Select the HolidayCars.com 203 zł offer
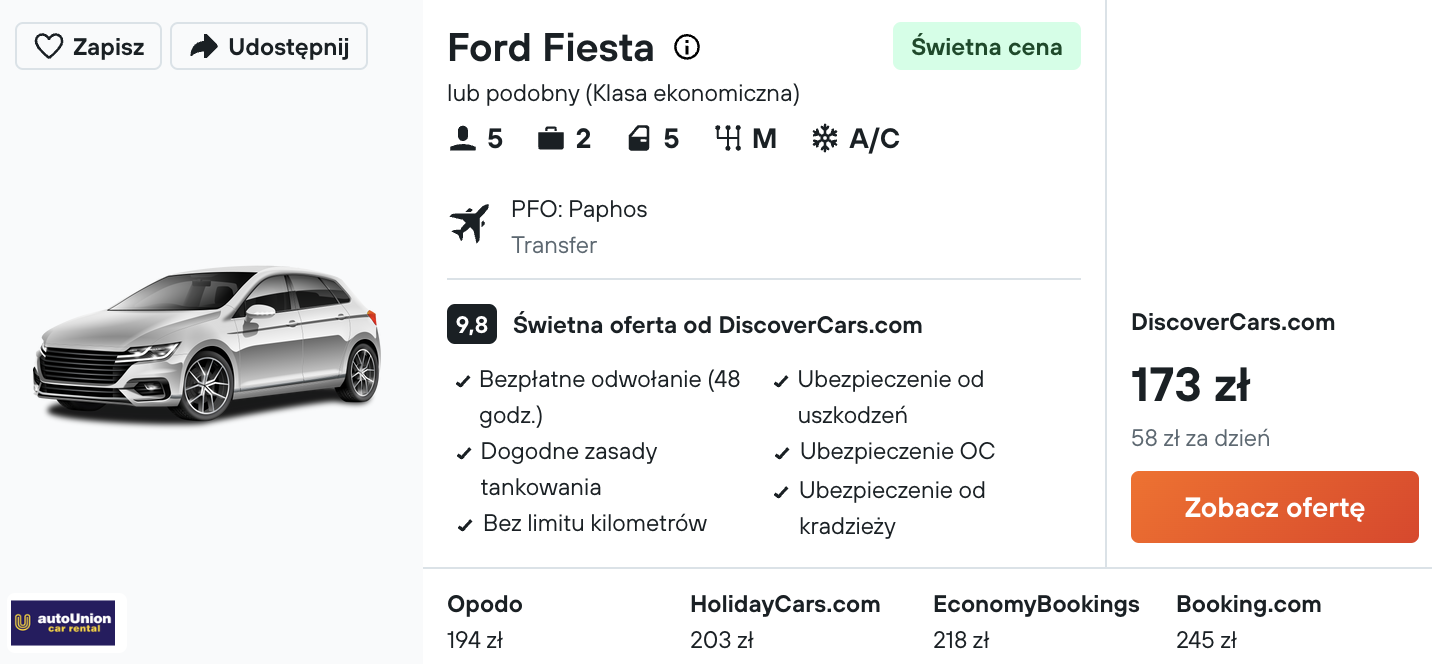The image size is (1432, 664). tap(785, 621)
